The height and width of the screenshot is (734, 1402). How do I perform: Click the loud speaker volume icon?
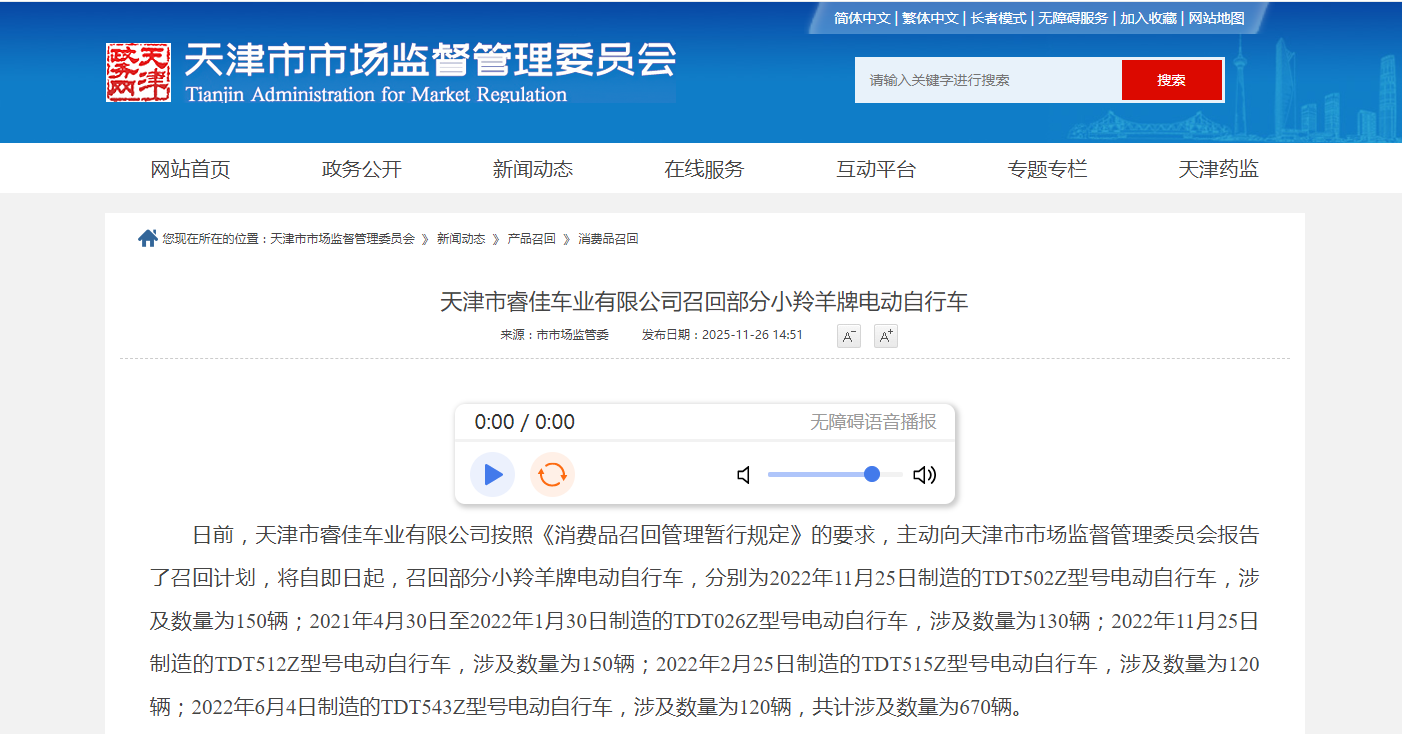(x=925, y=475)
